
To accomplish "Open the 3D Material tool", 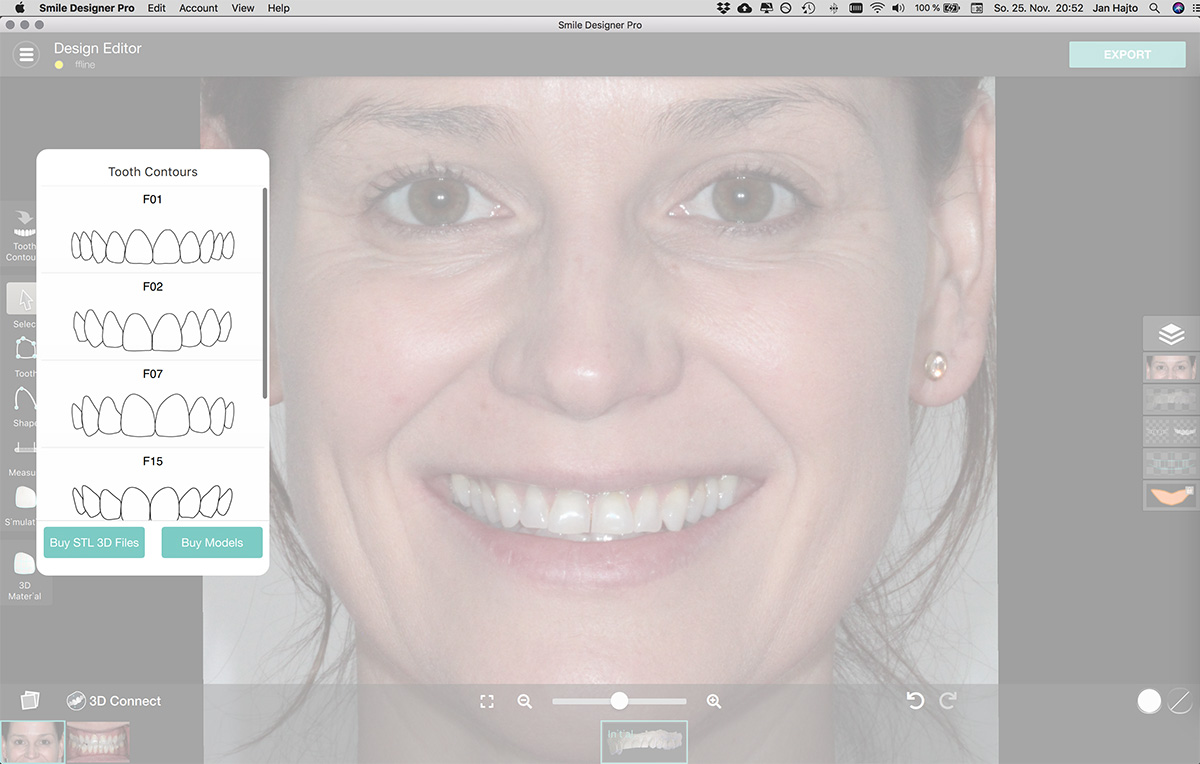I will click(x=24, y=575).
